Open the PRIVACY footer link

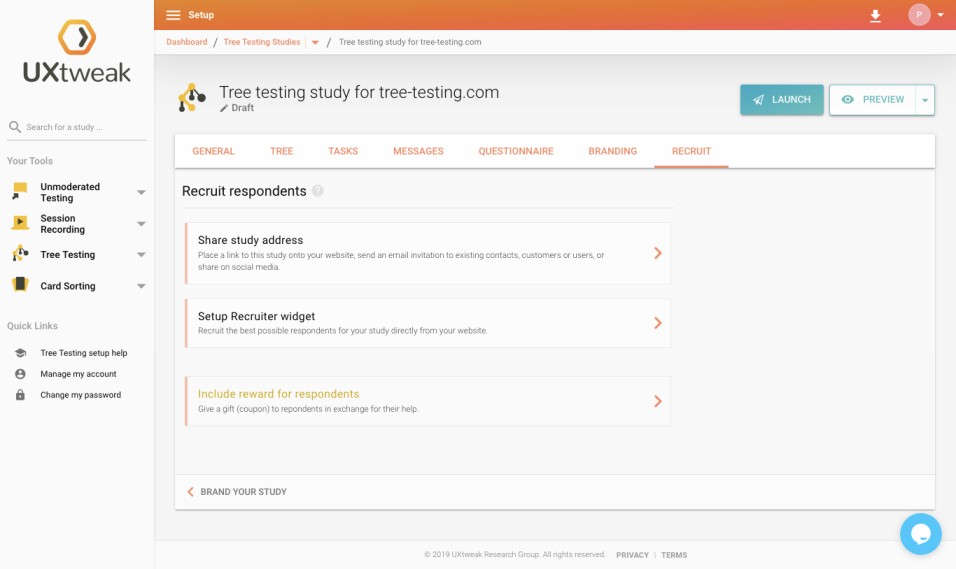632,555
